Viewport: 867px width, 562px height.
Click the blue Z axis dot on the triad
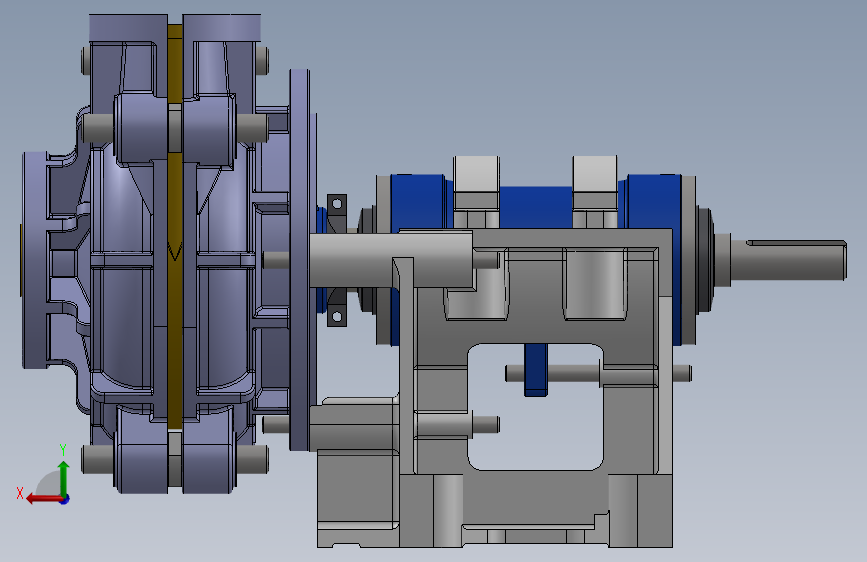pos(65,500)
